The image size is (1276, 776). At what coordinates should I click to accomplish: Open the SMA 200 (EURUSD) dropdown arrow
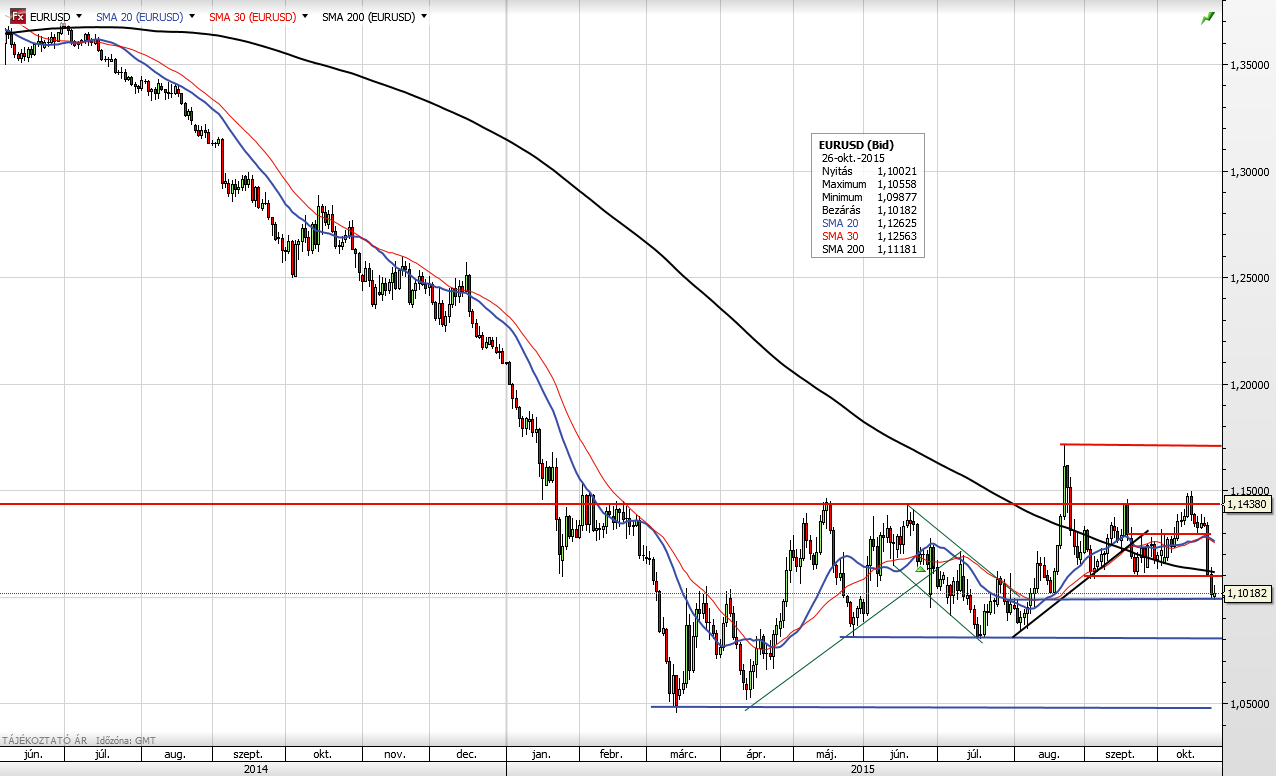point(424,16)
